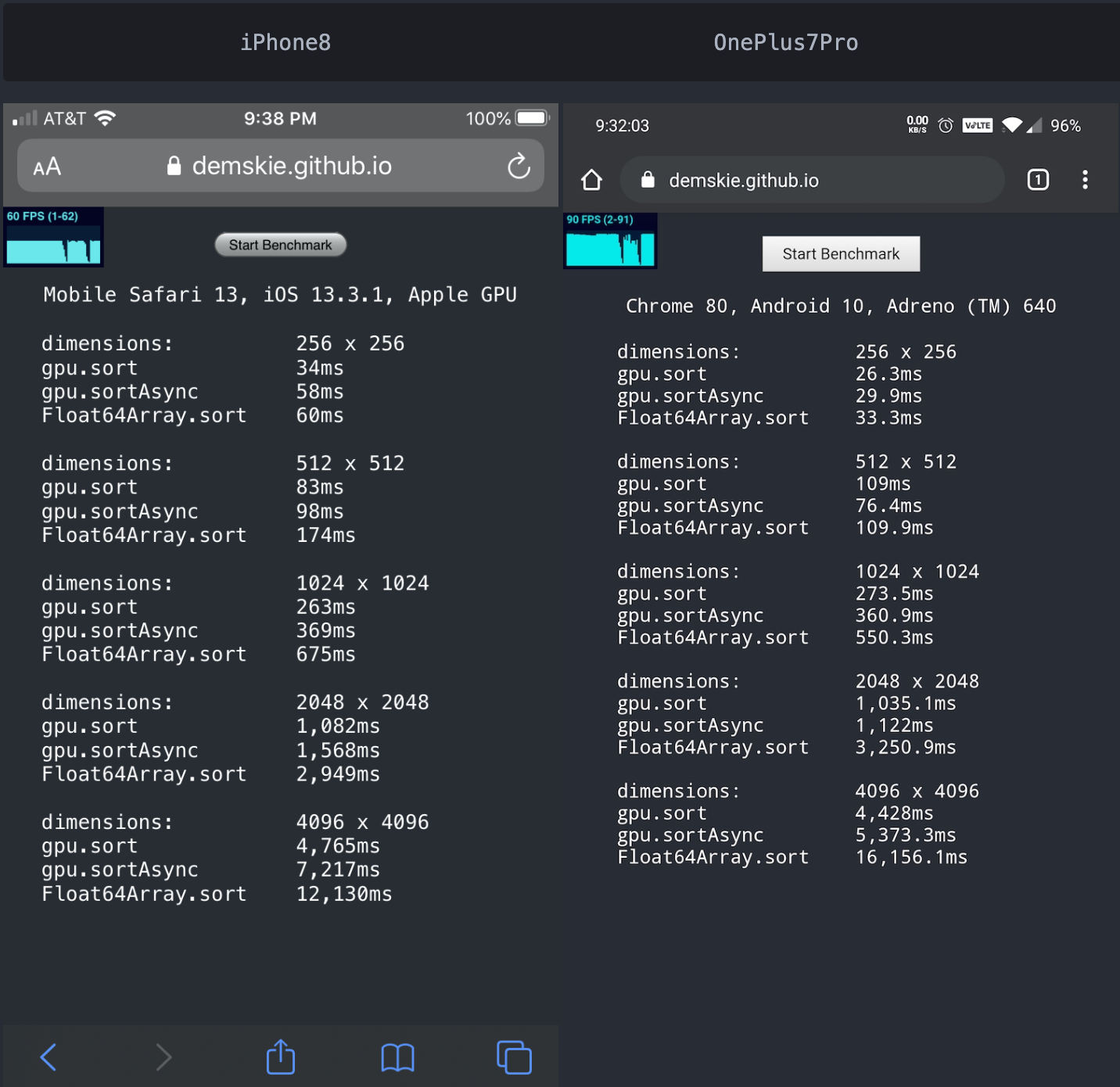
Task: Click Start Benchmark on iPhone8 page
Action: (281, 245)
